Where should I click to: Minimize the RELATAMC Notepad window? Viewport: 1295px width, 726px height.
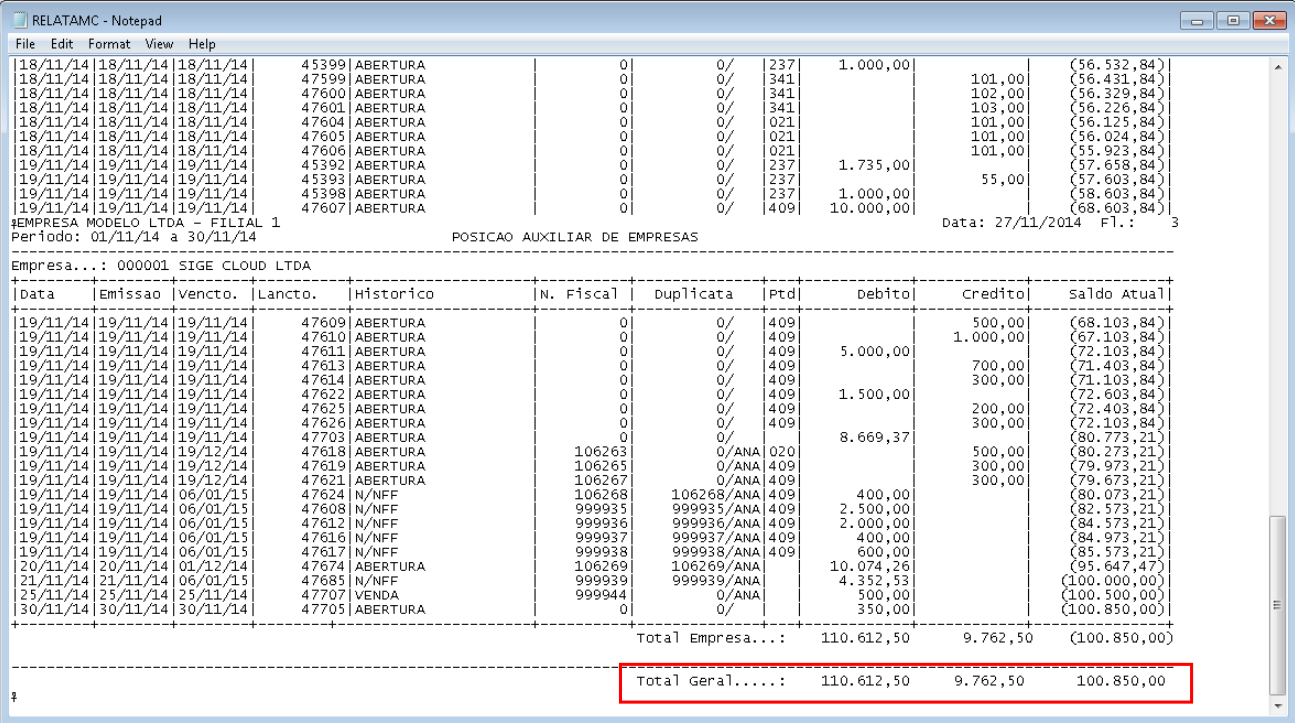pos(1196,19)
